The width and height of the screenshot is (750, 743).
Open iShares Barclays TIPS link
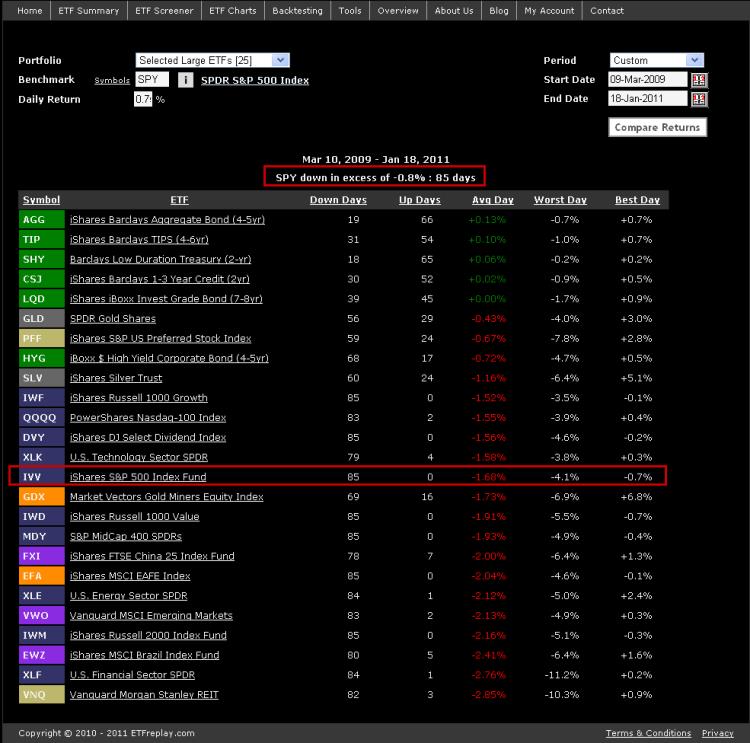(139, 239)
